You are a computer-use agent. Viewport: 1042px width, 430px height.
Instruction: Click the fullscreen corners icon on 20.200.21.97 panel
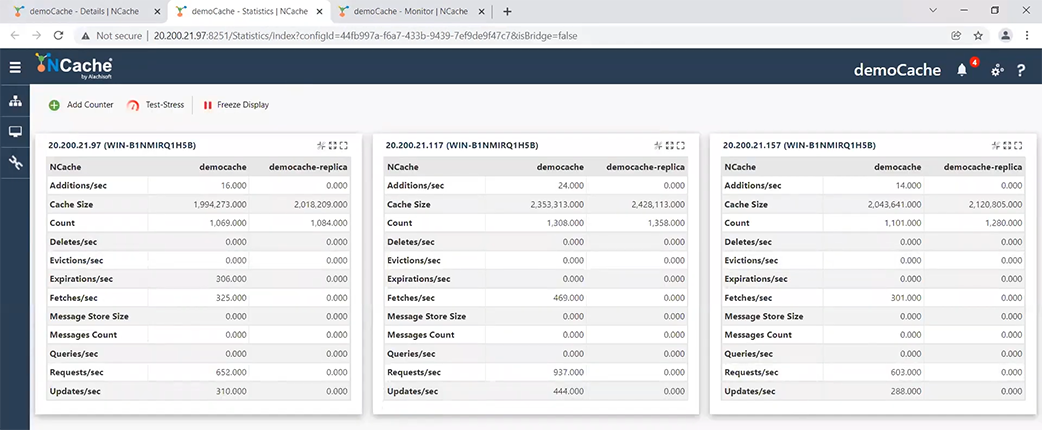tap(344, 145)
